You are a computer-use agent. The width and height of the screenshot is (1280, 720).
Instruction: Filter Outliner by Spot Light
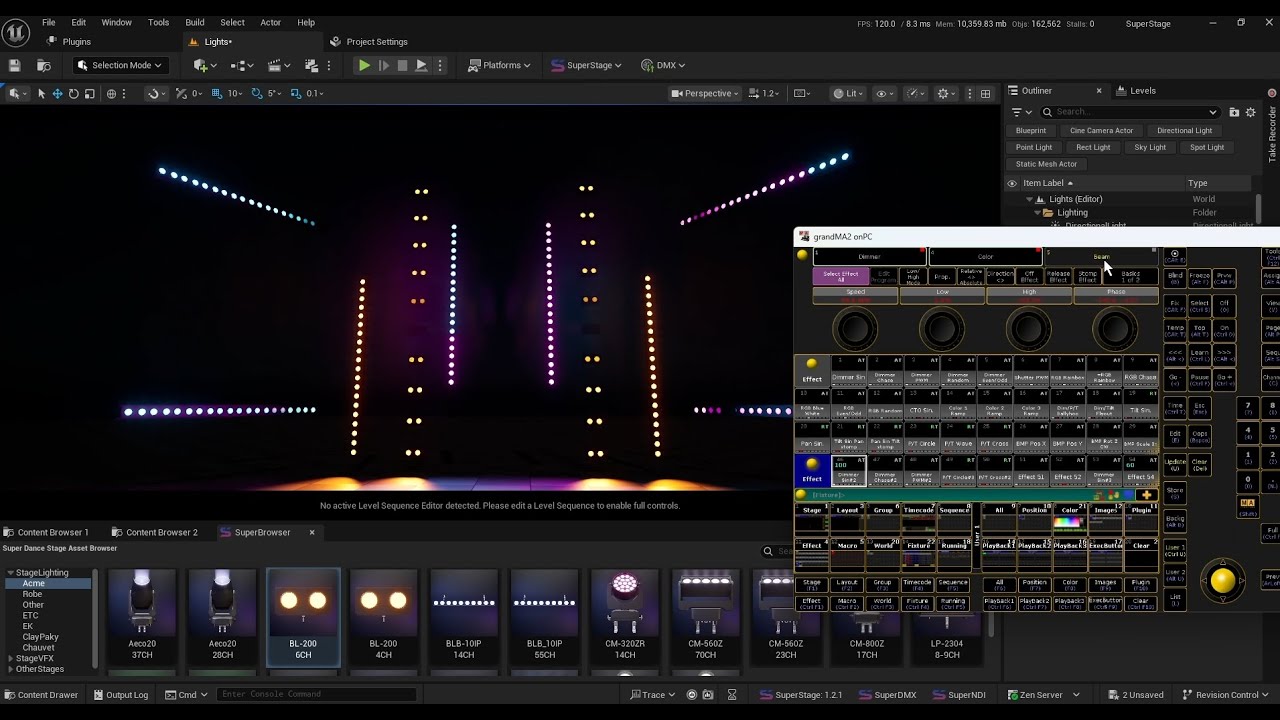pos(1206,147)
